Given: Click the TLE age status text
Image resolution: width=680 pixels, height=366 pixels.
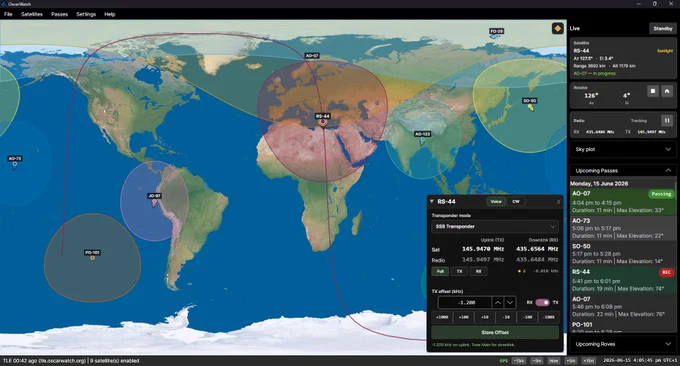Looking at the screenshot, I should click(44, 361).
